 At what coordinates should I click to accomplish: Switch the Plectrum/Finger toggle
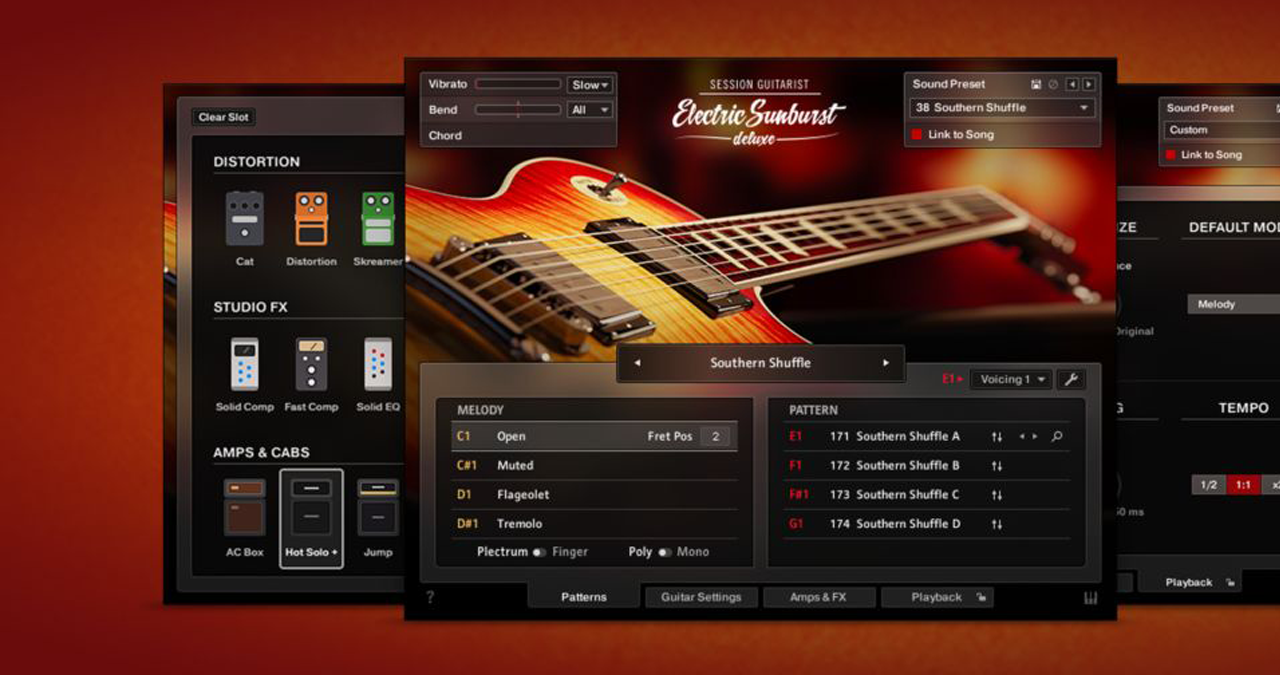pyautogui.click(x=539, y=552)
